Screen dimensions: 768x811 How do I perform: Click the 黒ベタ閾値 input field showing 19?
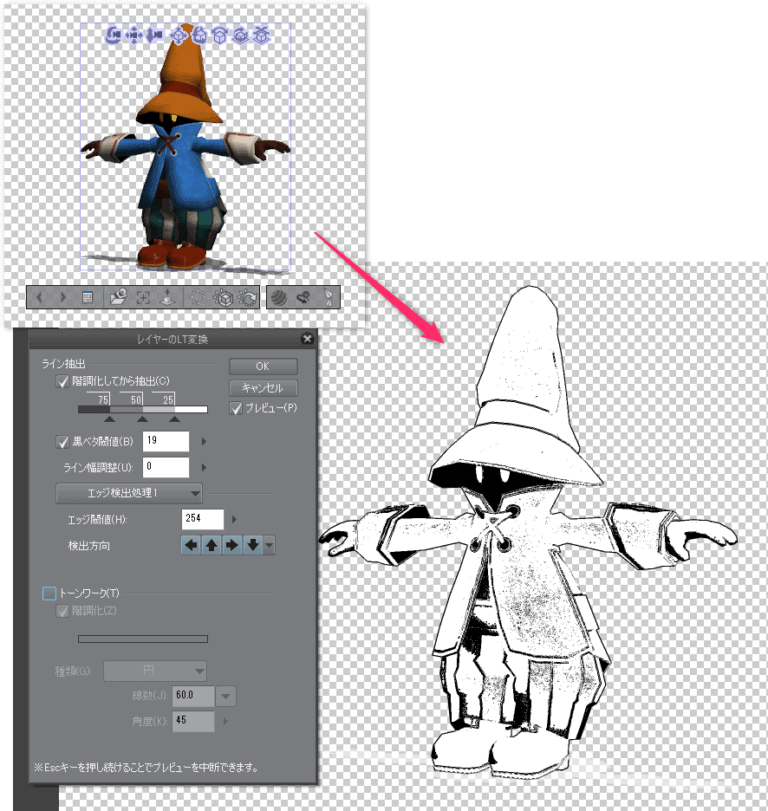click(166, 442)
